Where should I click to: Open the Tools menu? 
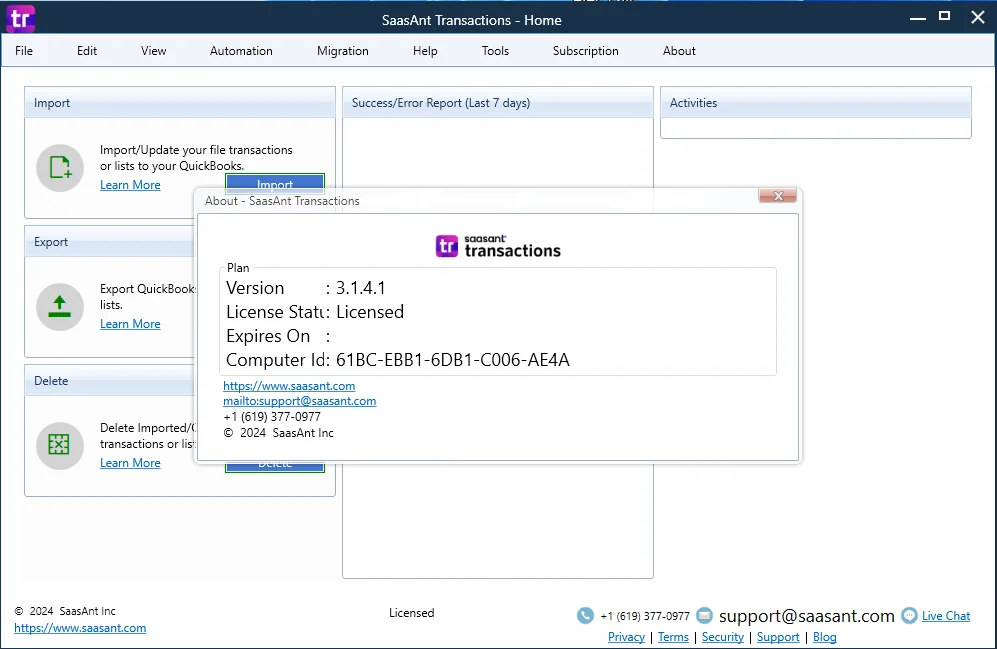pyautogui.click(x=495, y=51)
